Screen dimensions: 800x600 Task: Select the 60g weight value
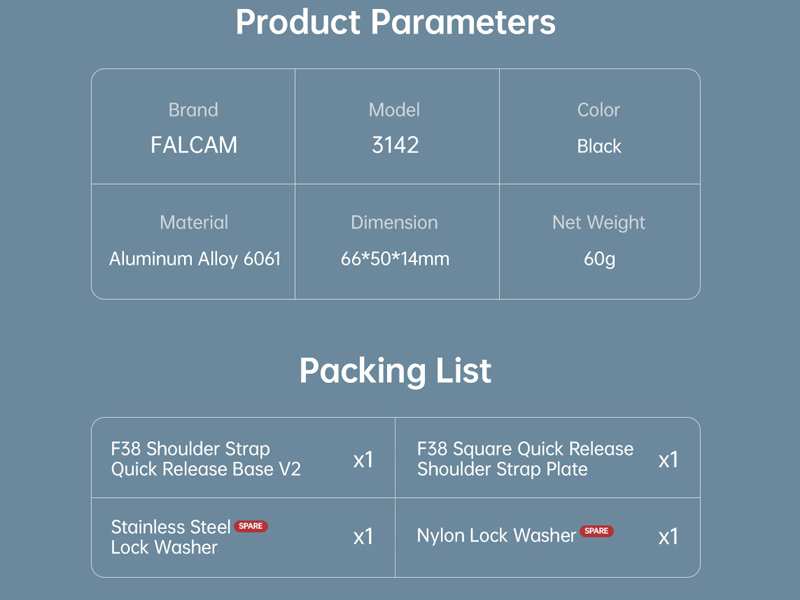pos(599,259)
